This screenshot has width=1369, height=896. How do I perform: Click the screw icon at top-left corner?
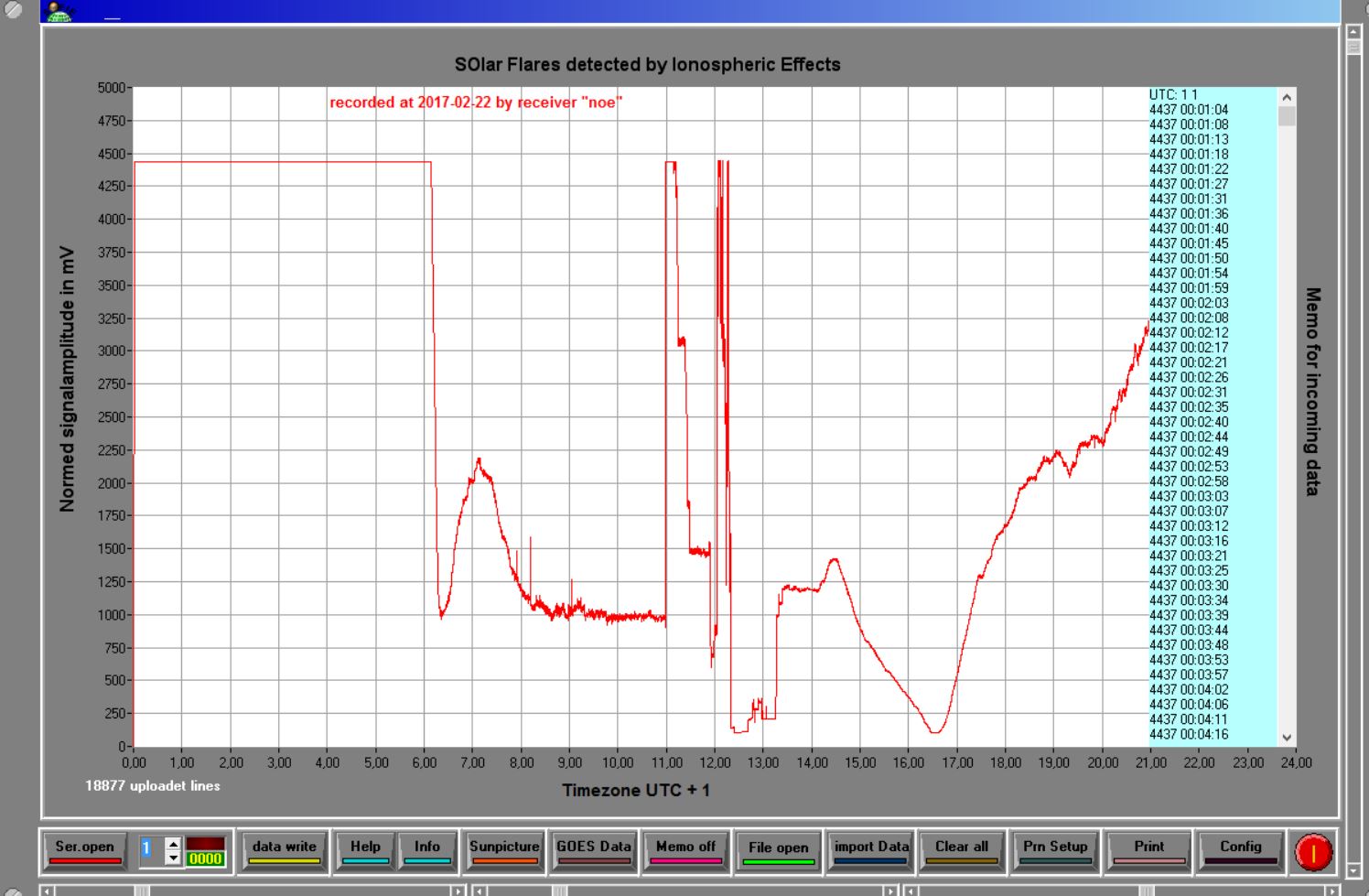tap(13, 9)
